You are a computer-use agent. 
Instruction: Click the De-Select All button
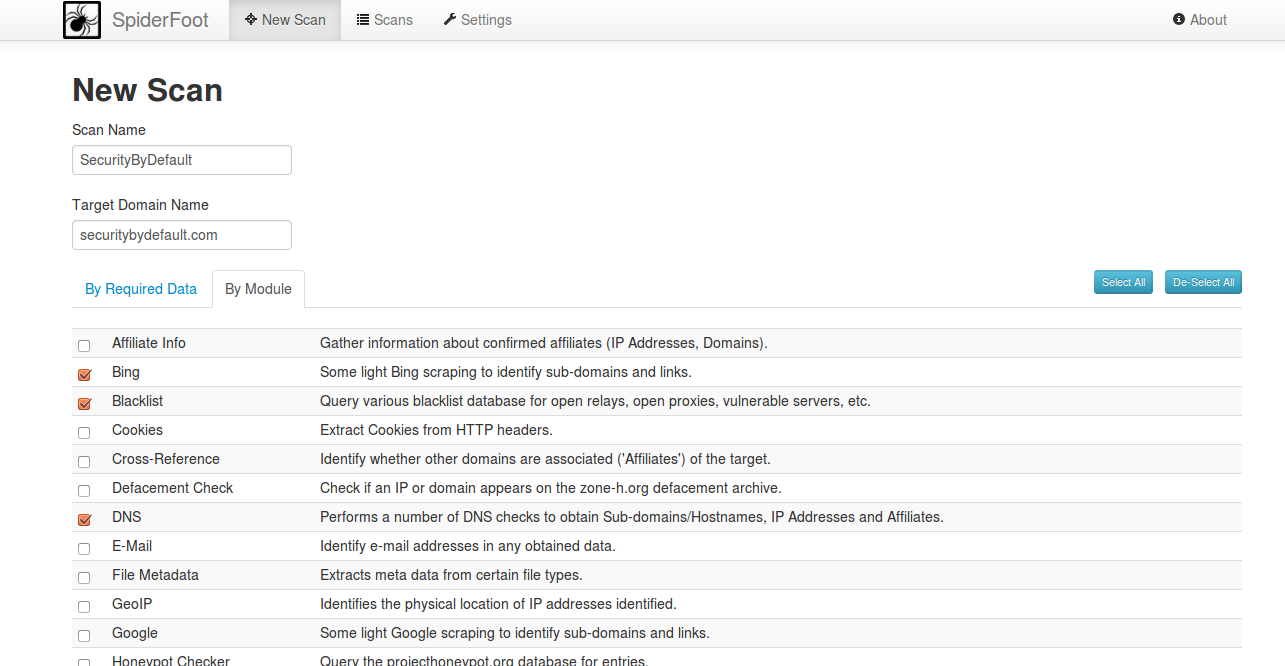point(1203,282)
